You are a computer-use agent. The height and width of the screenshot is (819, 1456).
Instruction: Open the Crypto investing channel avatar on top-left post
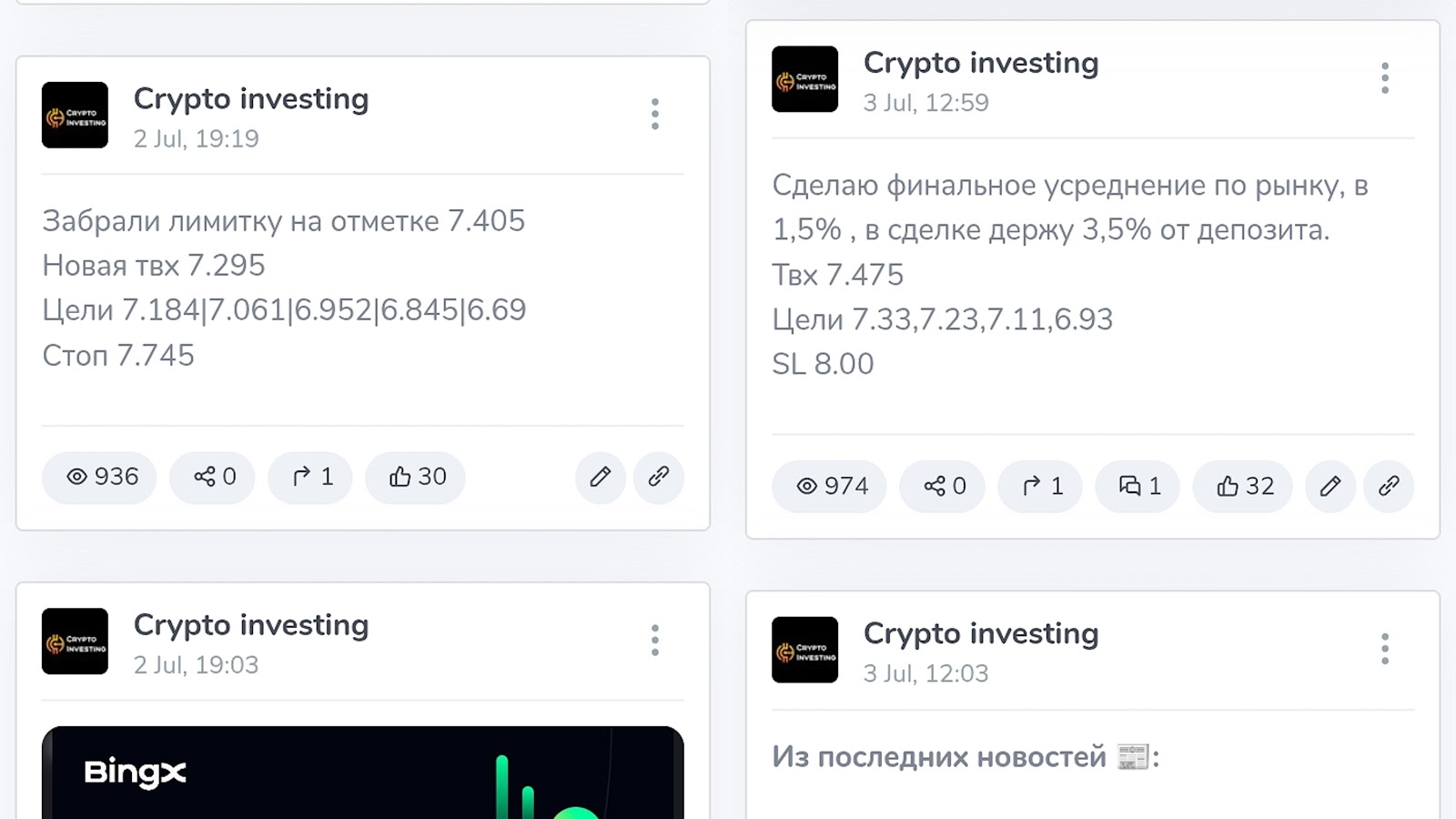click(x=75, y=115)
